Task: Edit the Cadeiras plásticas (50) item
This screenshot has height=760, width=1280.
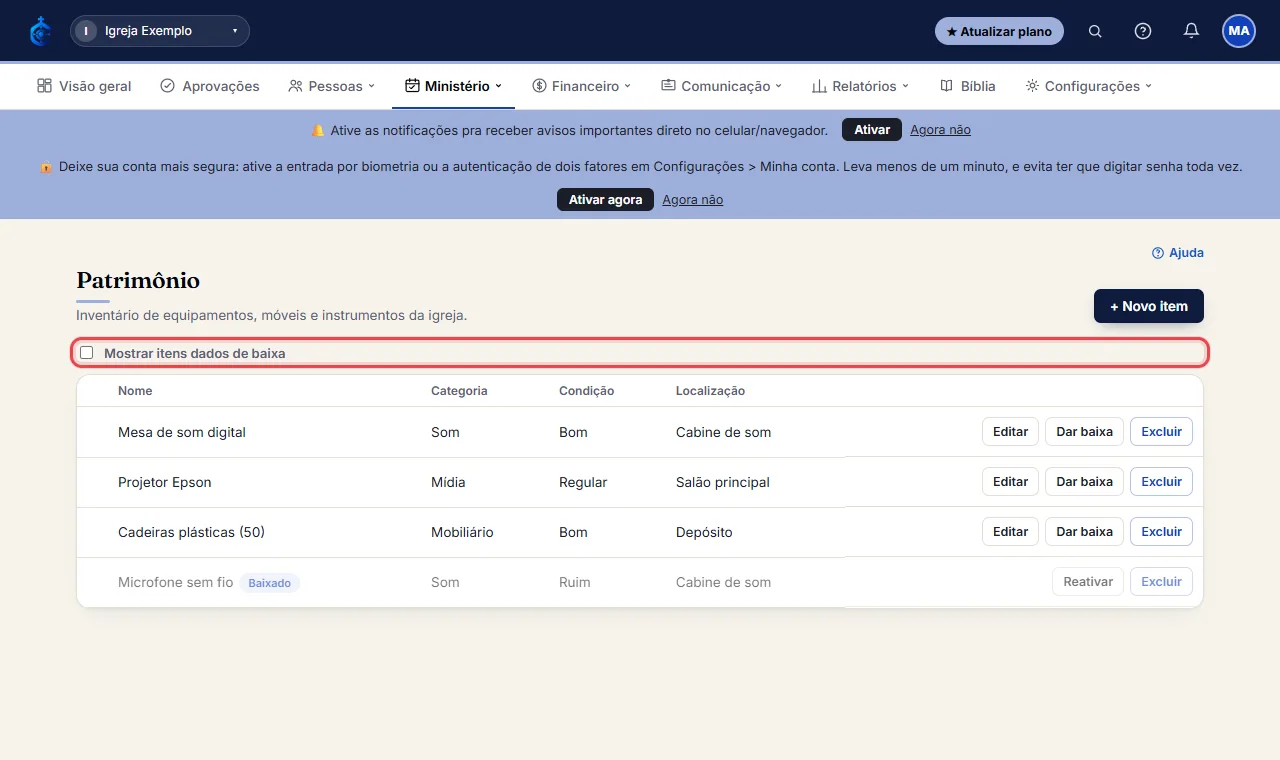Action: pyautogui.click(x=1010, y=532)
